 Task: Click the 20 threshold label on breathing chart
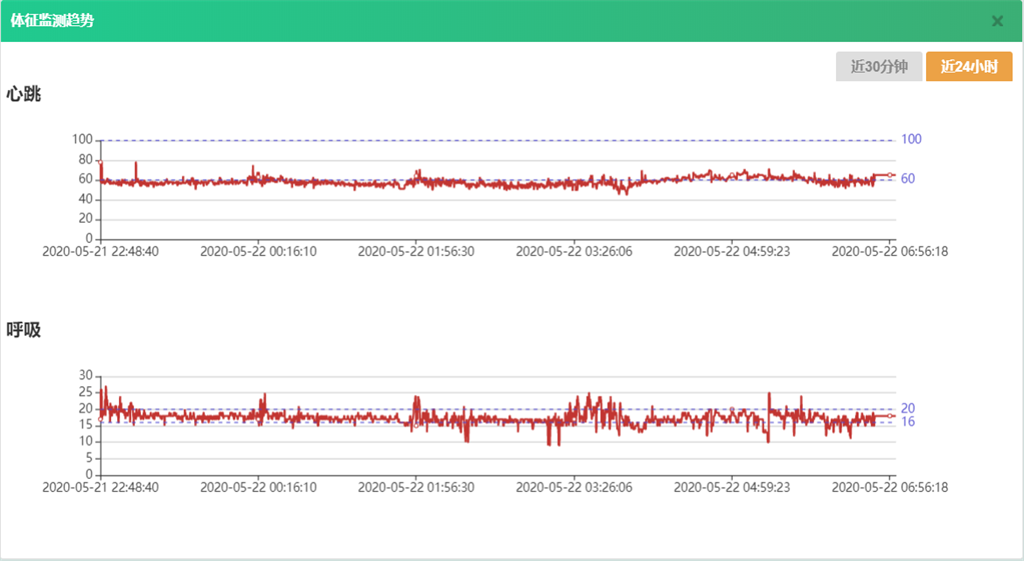908,408
